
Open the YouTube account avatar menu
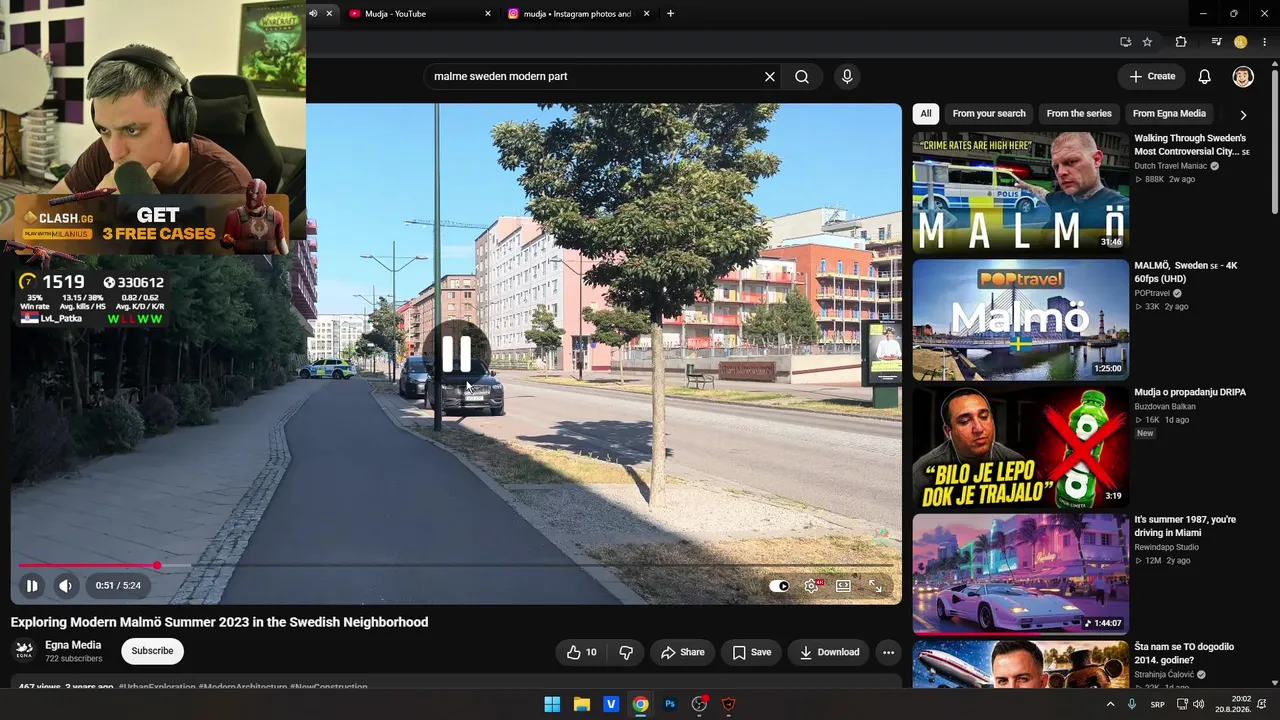[1243, 77]
